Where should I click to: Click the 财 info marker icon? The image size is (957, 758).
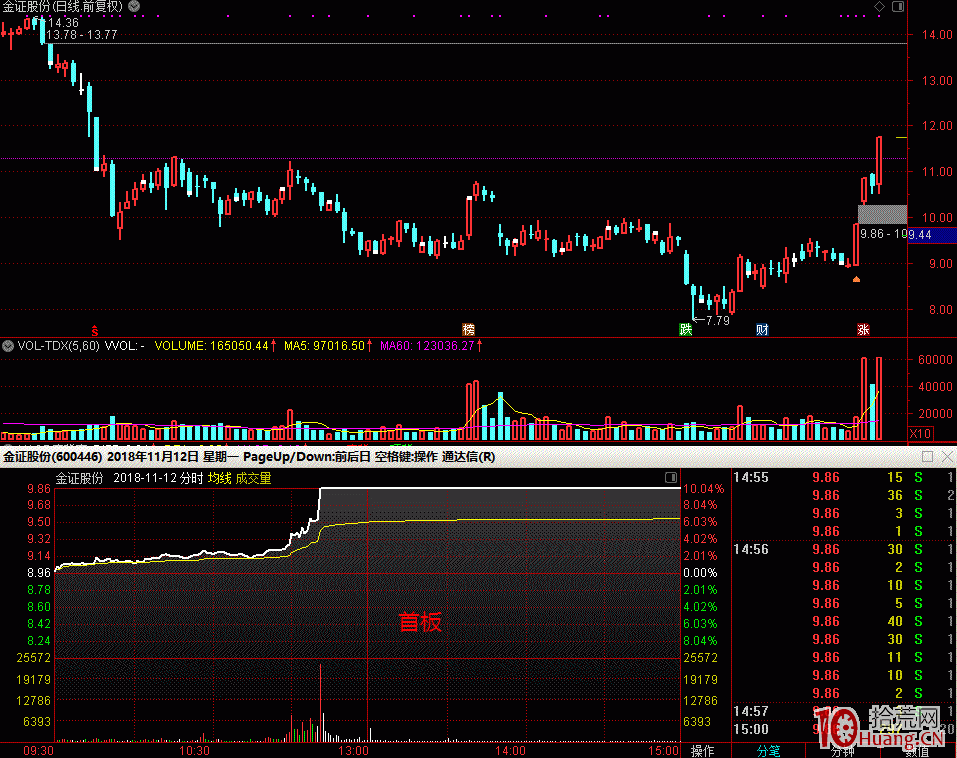(762, 329)
